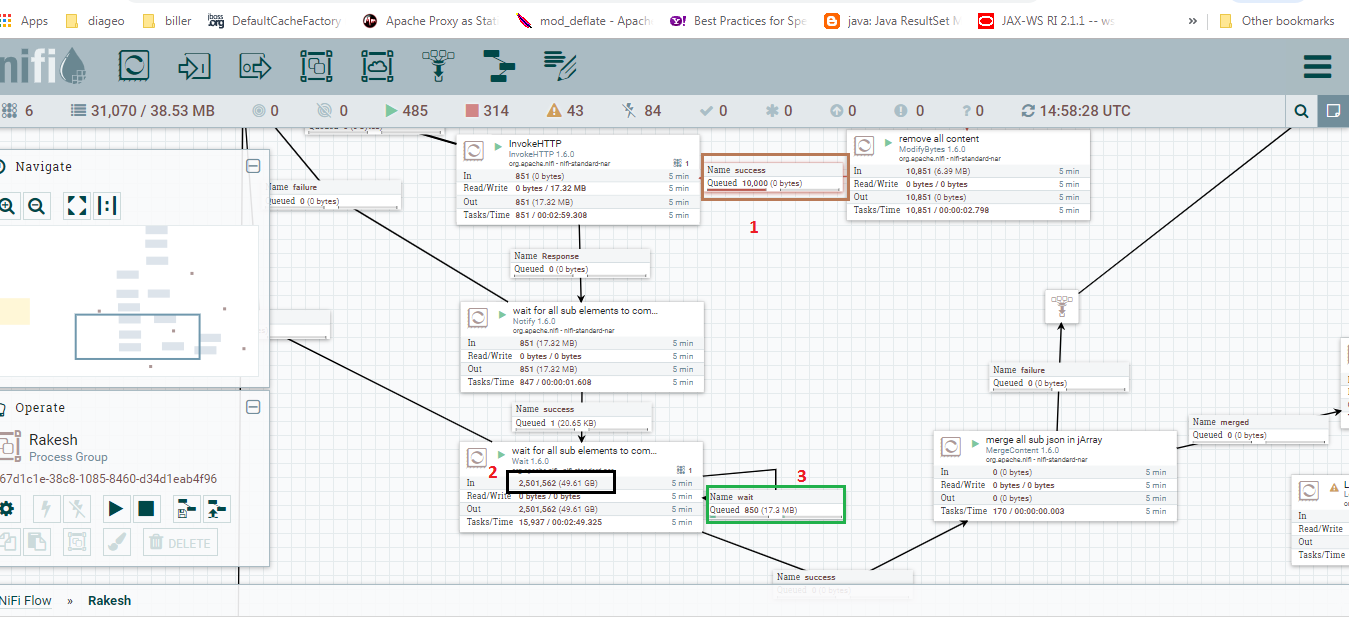Zoom in using Navigate panel
This screenshot has height=624, width=1352.
point(7,206)
